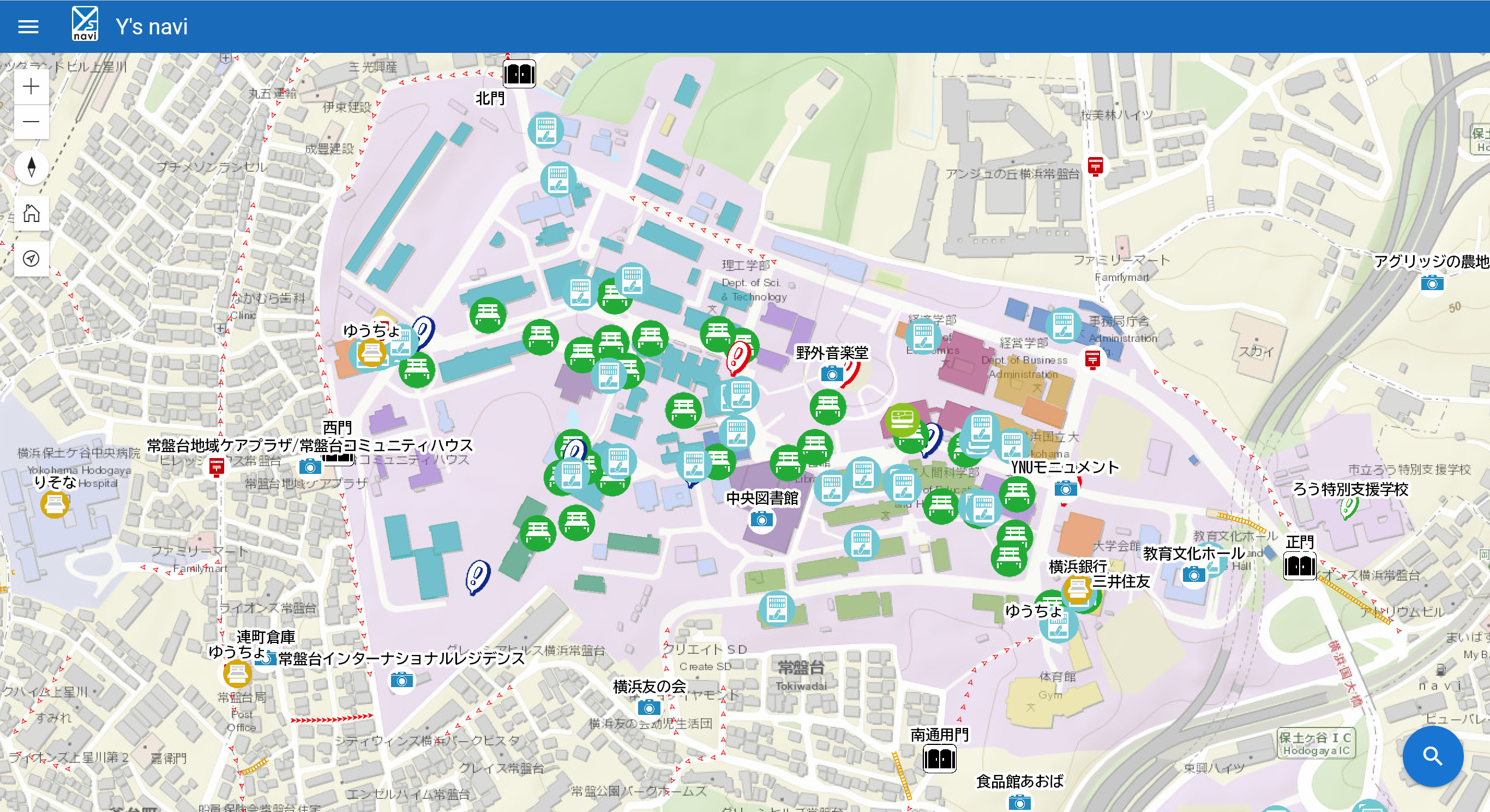The height and width of the screenshot is (812, 1490).
Task: Click the アグリッジの農地 camera icon
Action: 1432,283
